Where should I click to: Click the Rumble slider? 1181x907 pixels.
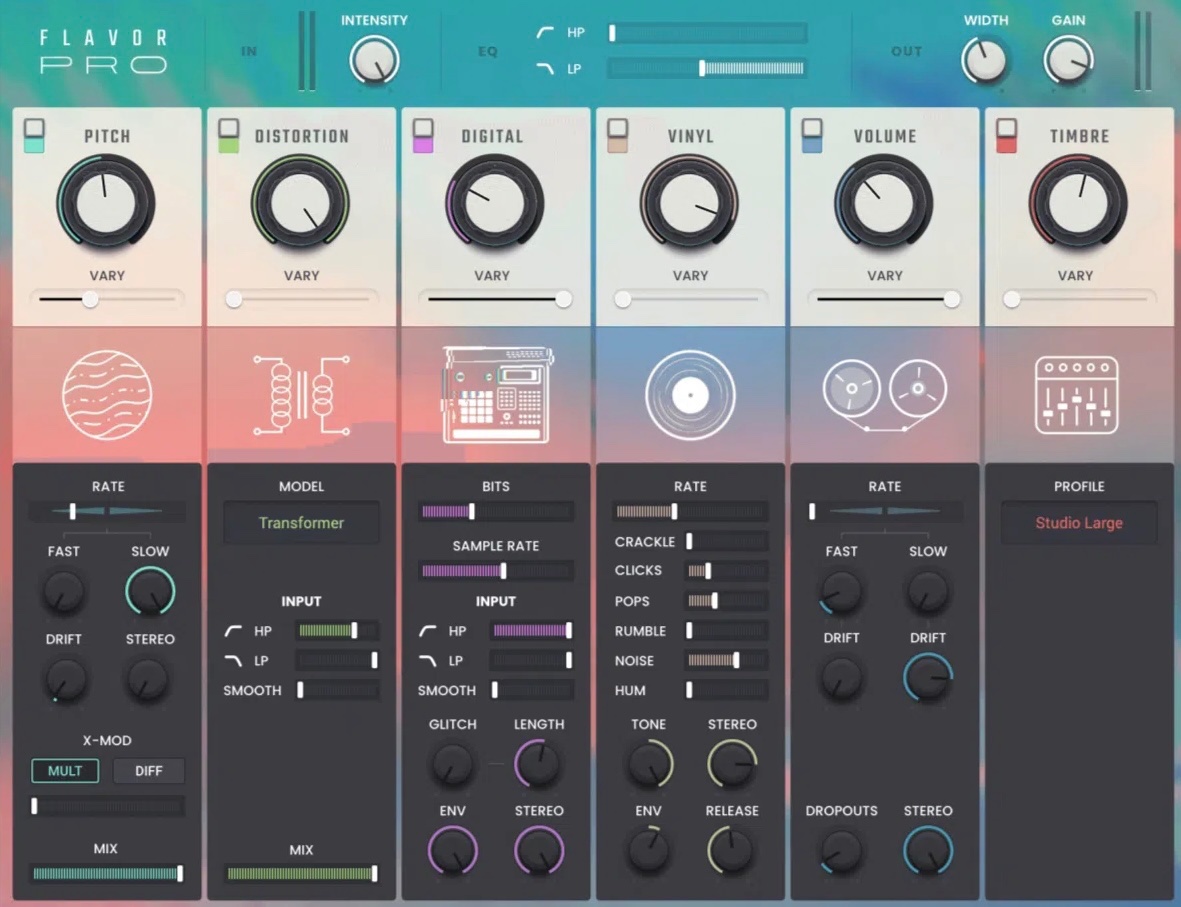tap(726, 630)
